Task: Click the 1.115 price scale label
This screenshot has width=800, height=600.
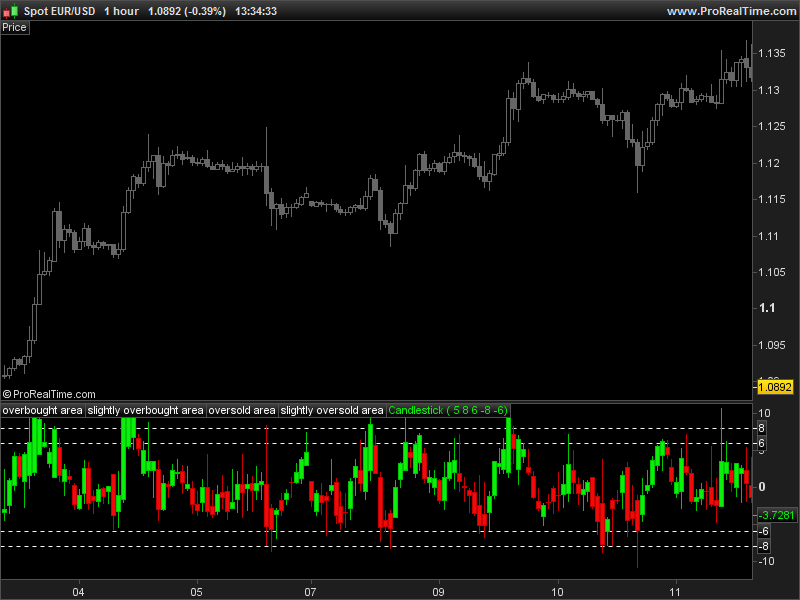Action: (x=772, y=199)
